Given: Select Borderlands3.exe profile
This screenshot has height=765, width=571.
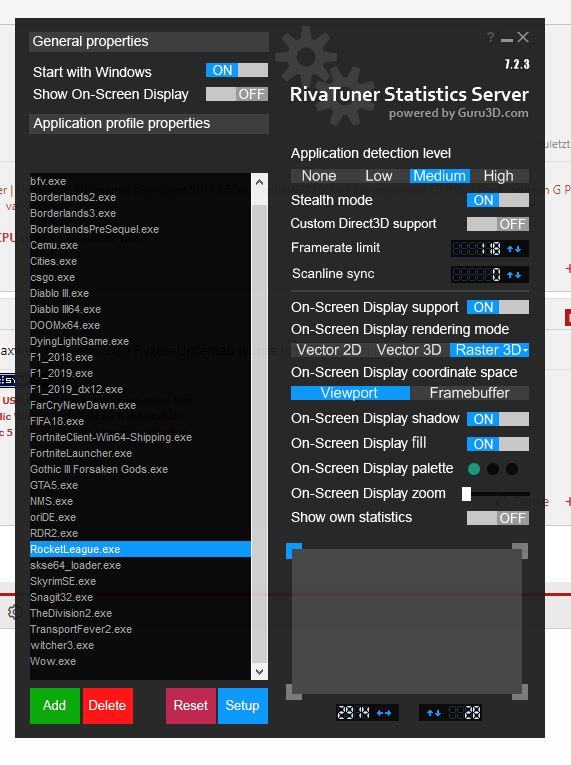Looking at the screenshot, I should pos(141,213).
